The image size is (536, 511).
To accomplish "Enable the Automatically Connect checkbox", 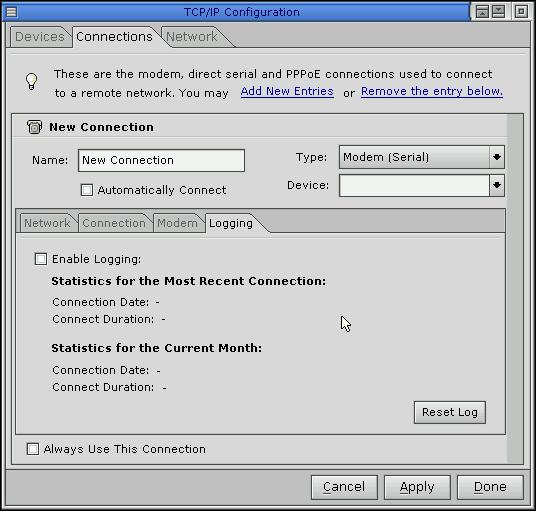I will (87, 190).
